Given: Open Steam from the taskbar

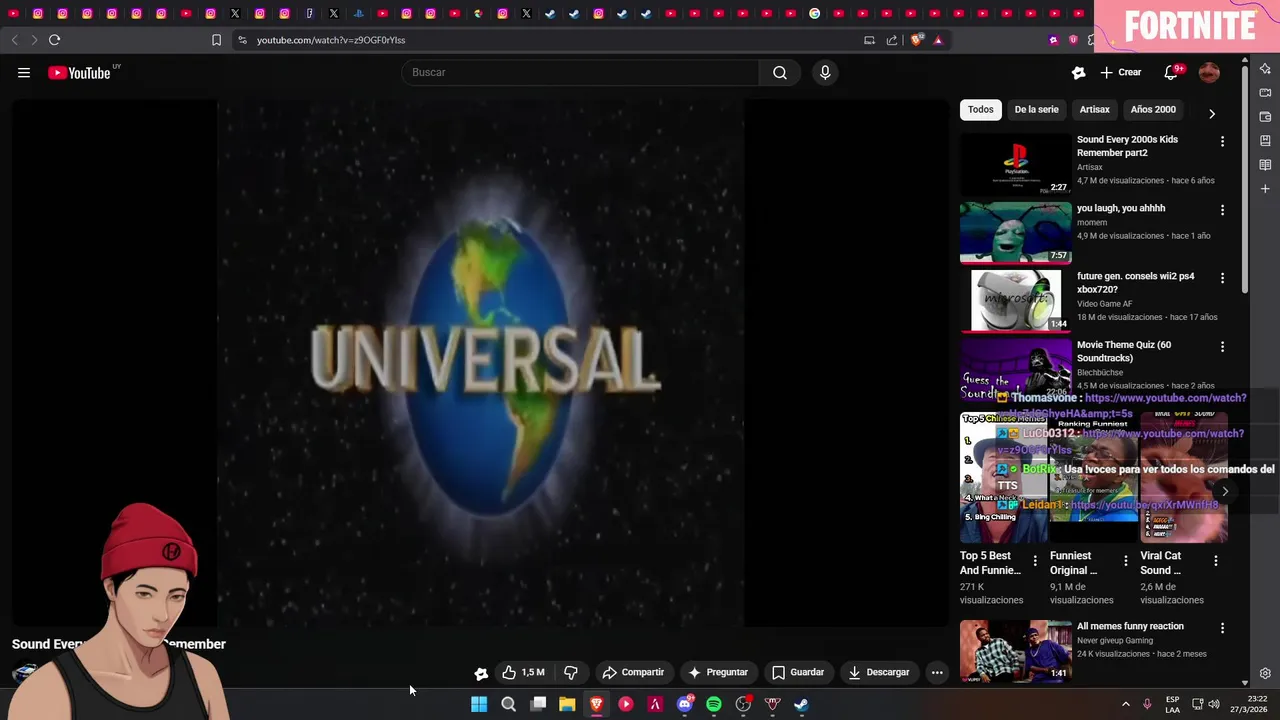Looking at the screenshot, I should [x=801, y=704].
